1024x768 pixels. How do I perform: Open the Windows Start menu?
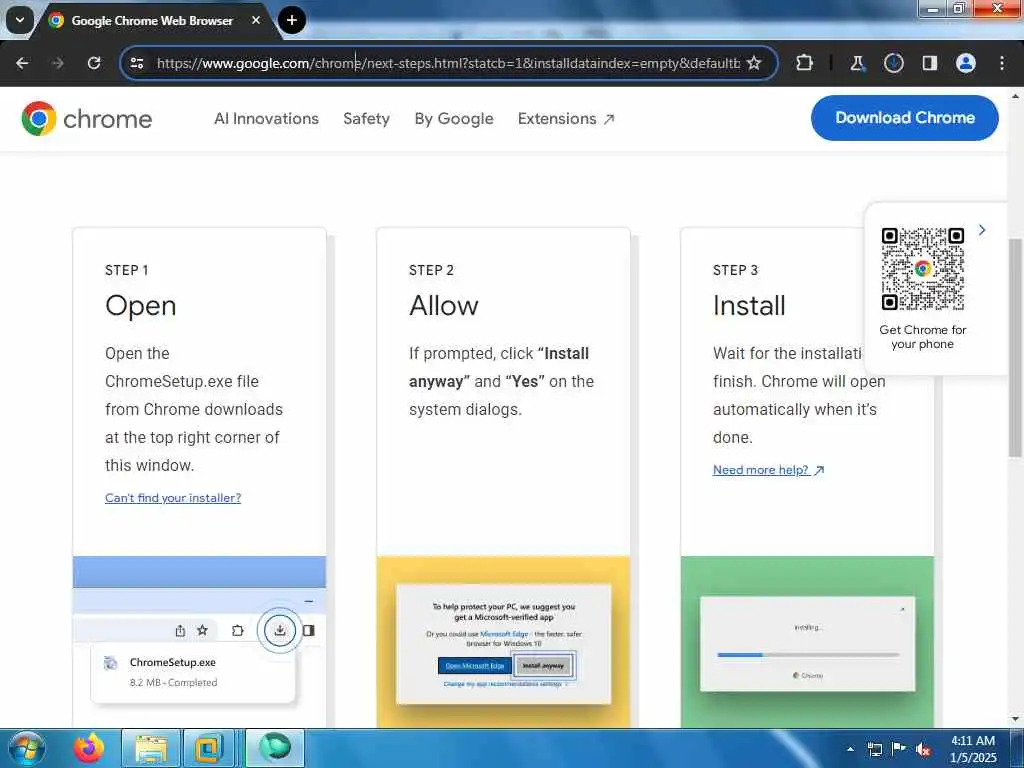(x=27, y=748)
